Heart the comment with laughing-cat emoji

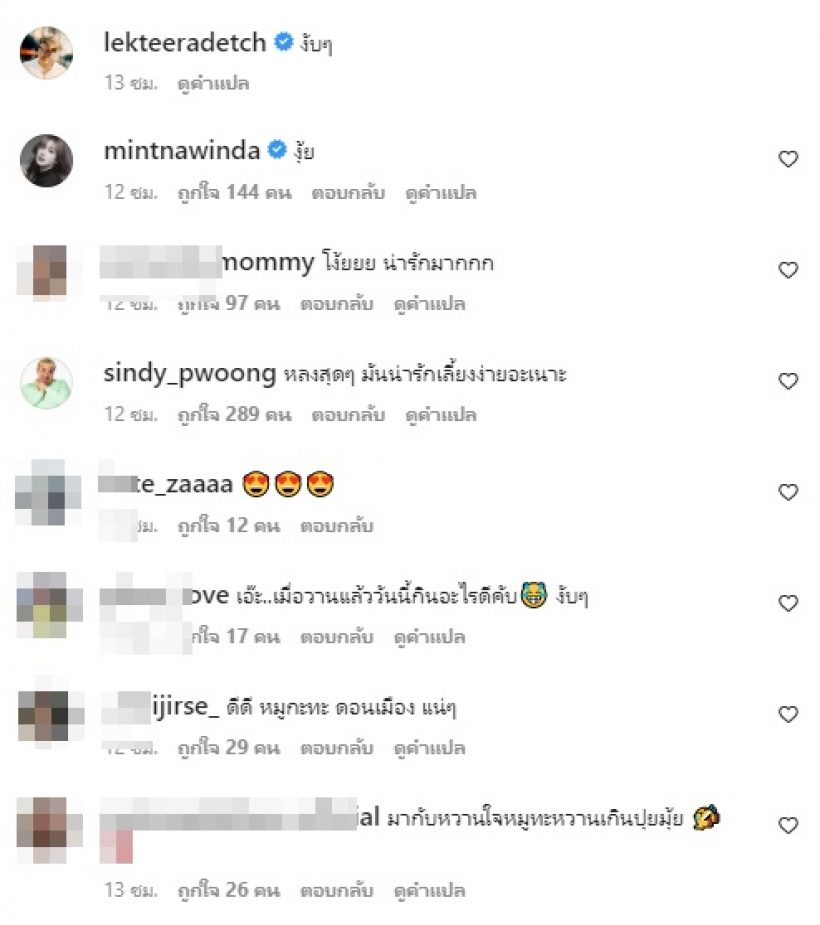tap(788, 602)
